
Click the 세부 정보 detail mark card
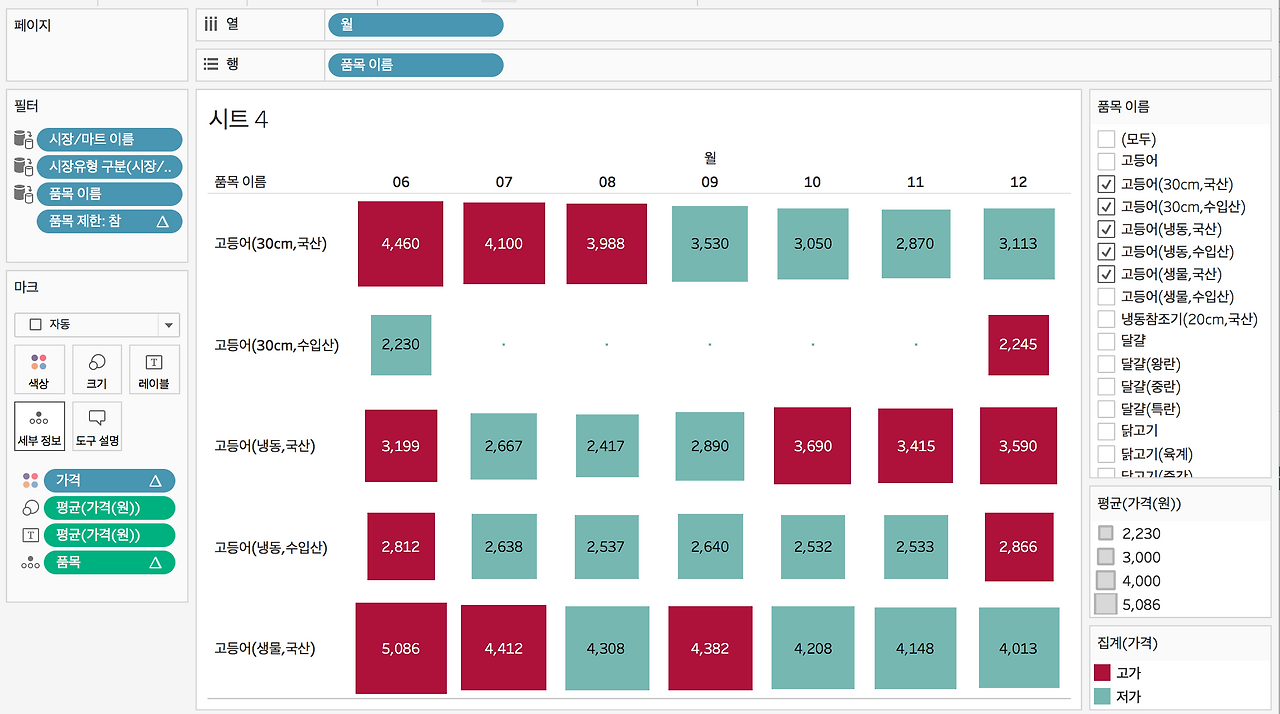[39, 426]
